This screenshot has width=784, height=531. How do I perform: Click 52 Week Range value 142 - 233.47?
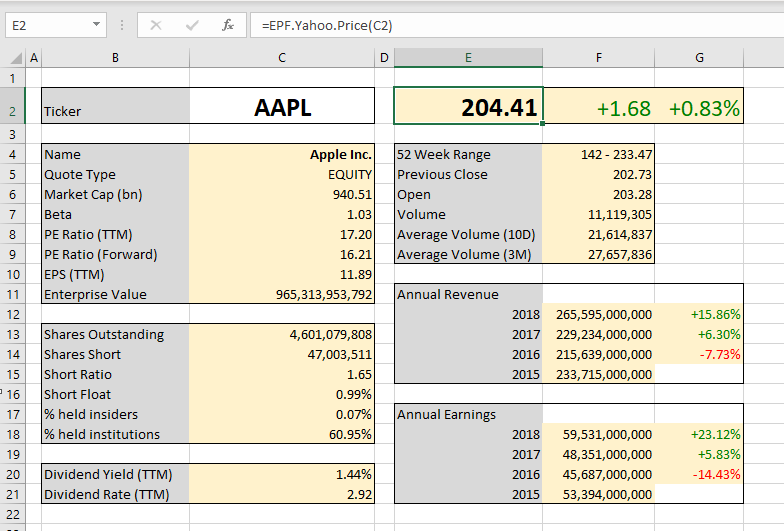click(598, 154)
